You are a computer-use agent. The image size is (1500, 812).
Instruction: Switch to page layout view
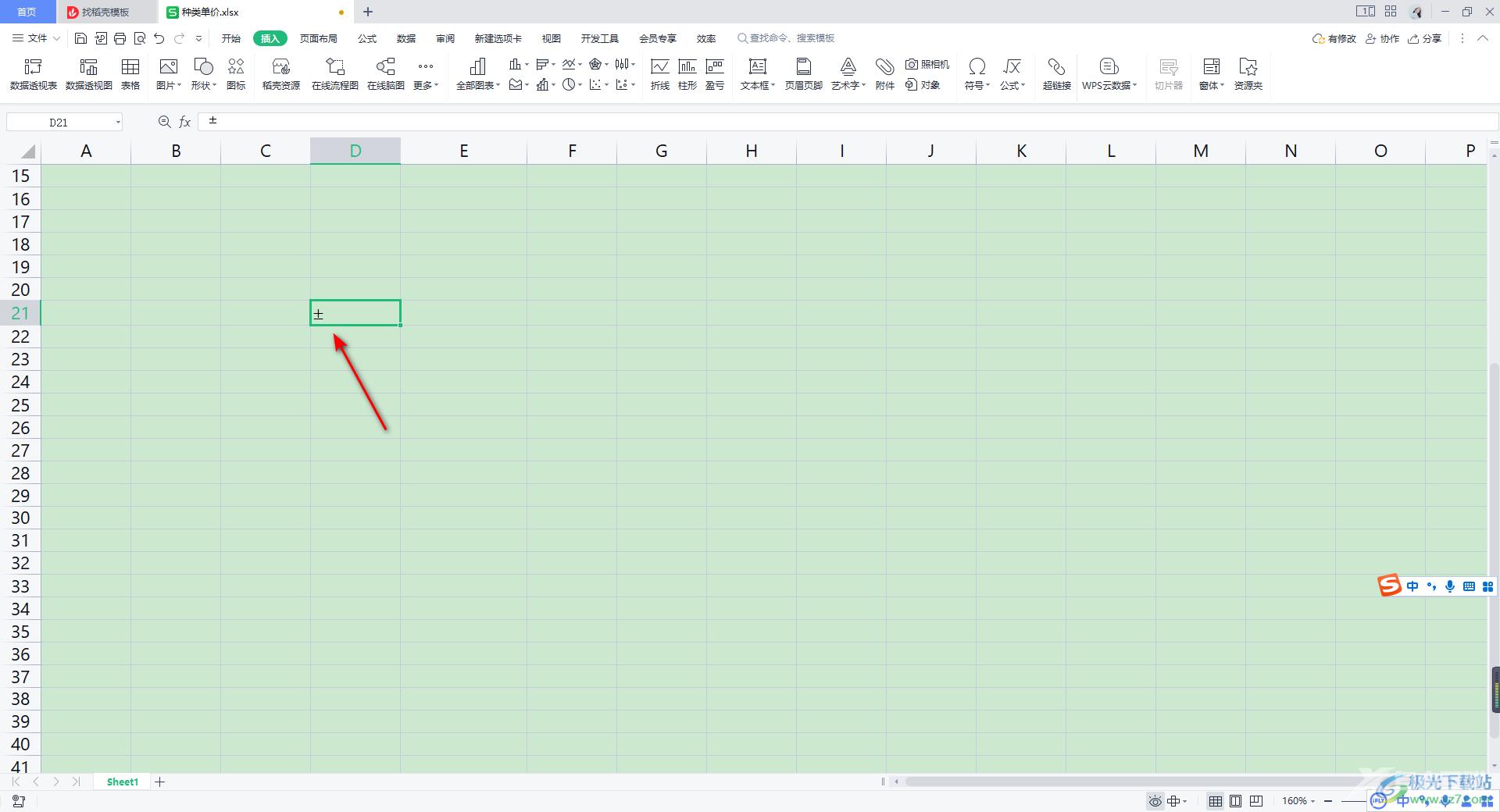pyautogui.click(x=1236, y=801)
